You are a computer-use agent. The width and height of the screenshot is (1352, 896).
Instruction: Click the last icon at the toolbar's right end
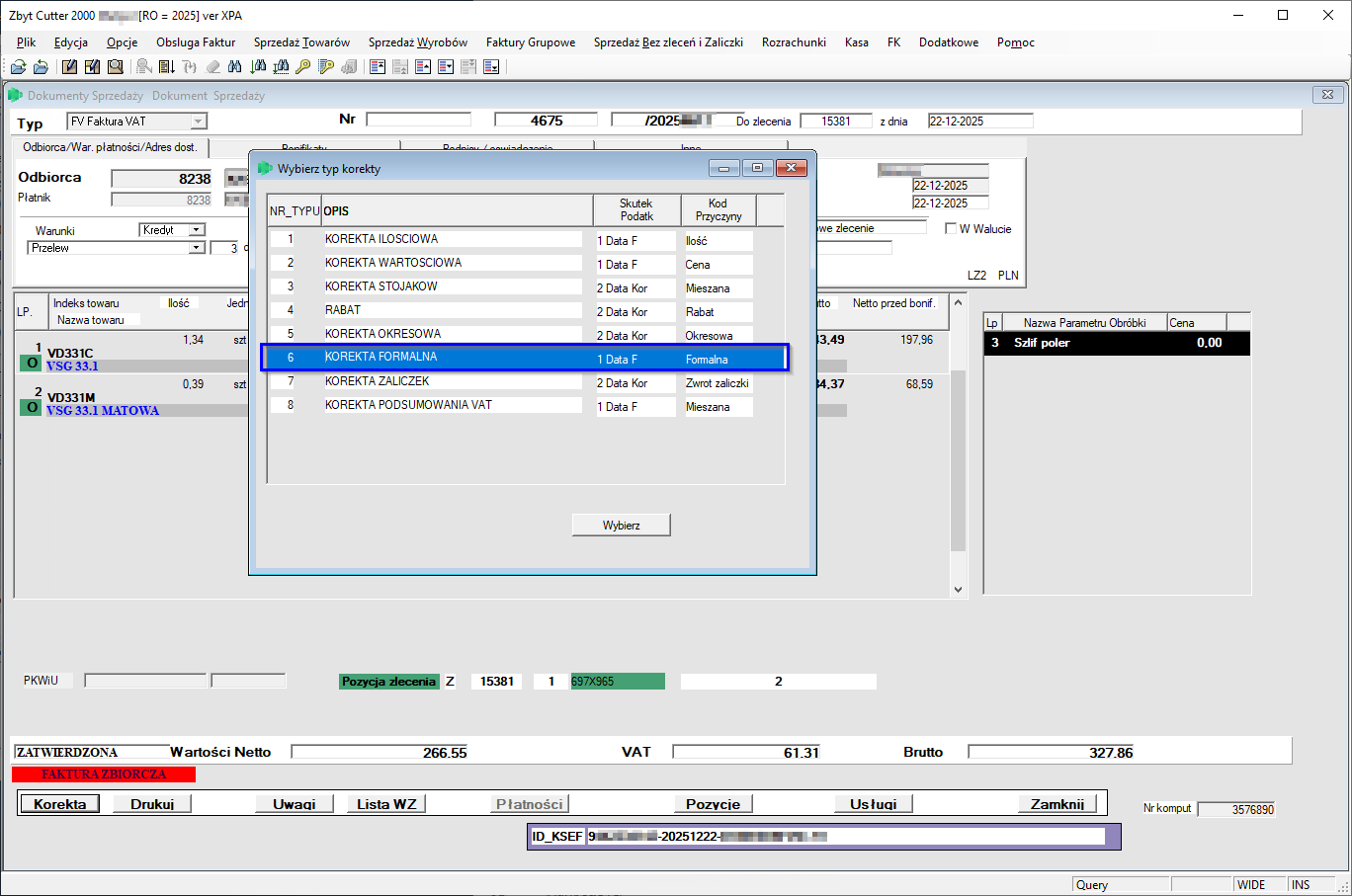coord(491,67)
